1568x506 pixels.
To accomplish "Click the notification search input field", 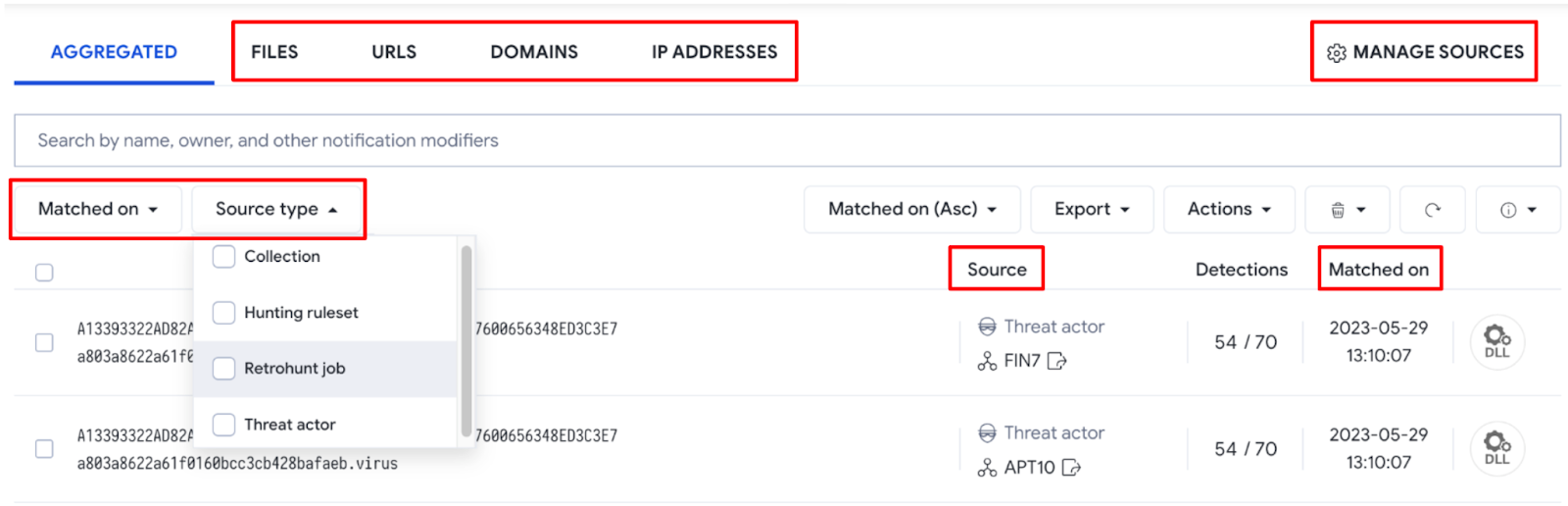I will coord(787,140).
